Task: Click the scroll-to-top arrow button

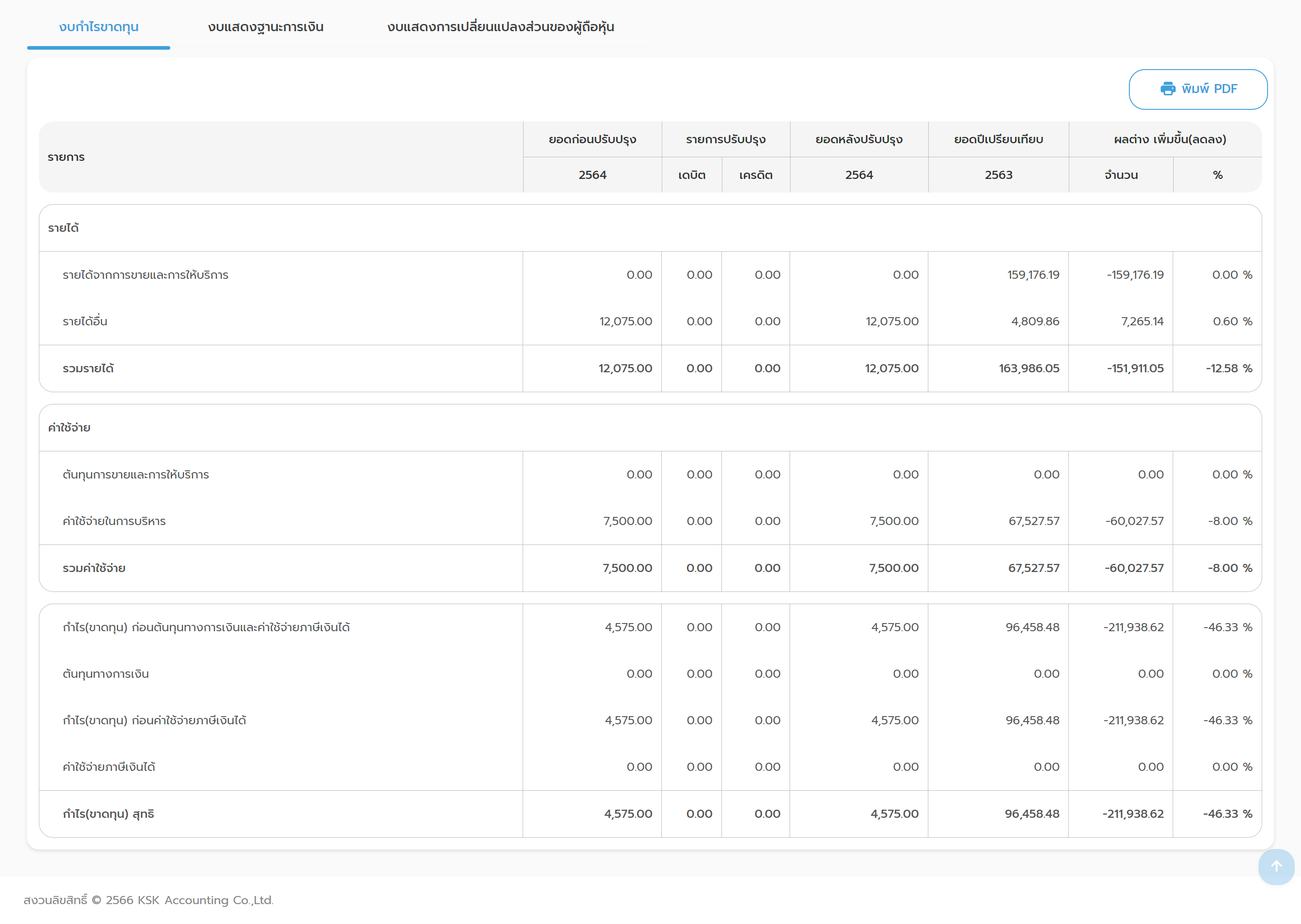Action: click(1276, 866)
